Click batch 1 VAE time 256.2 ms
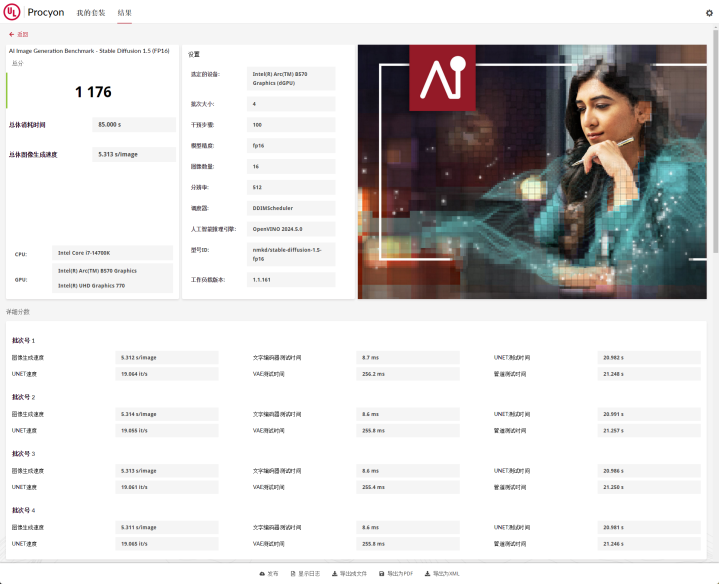The image size is (719, 584). coord(408,374)
